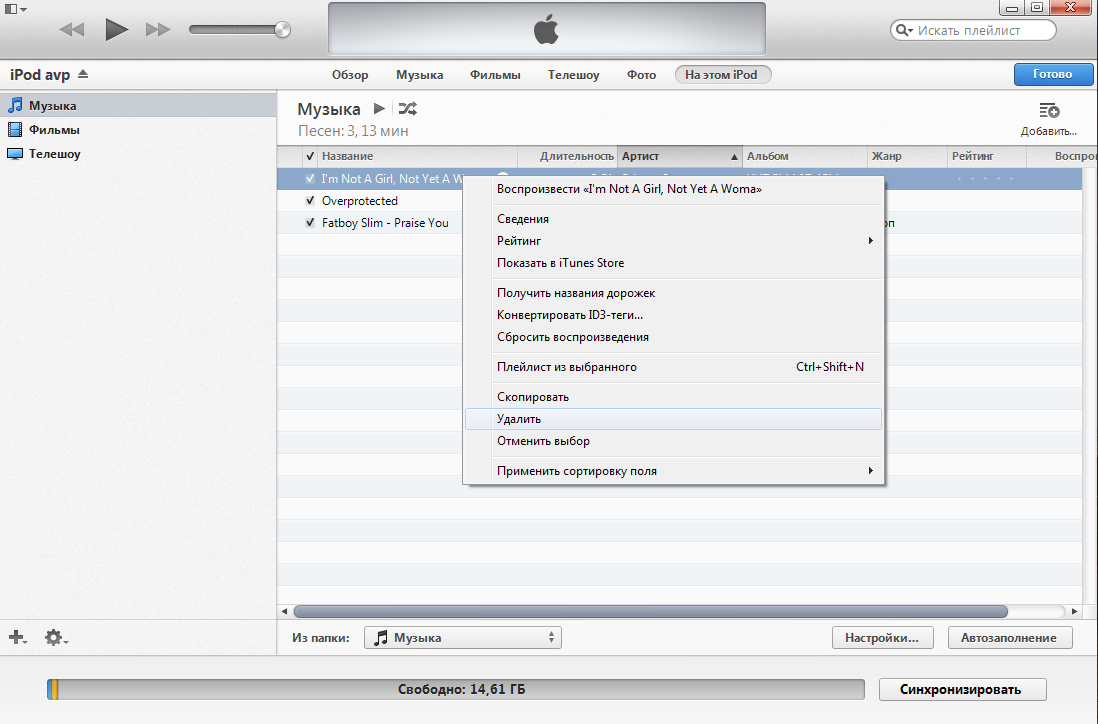Sort by the Рейтинг column header
This screenshot has width=1098, height=724.
click(x=986, y=156)
